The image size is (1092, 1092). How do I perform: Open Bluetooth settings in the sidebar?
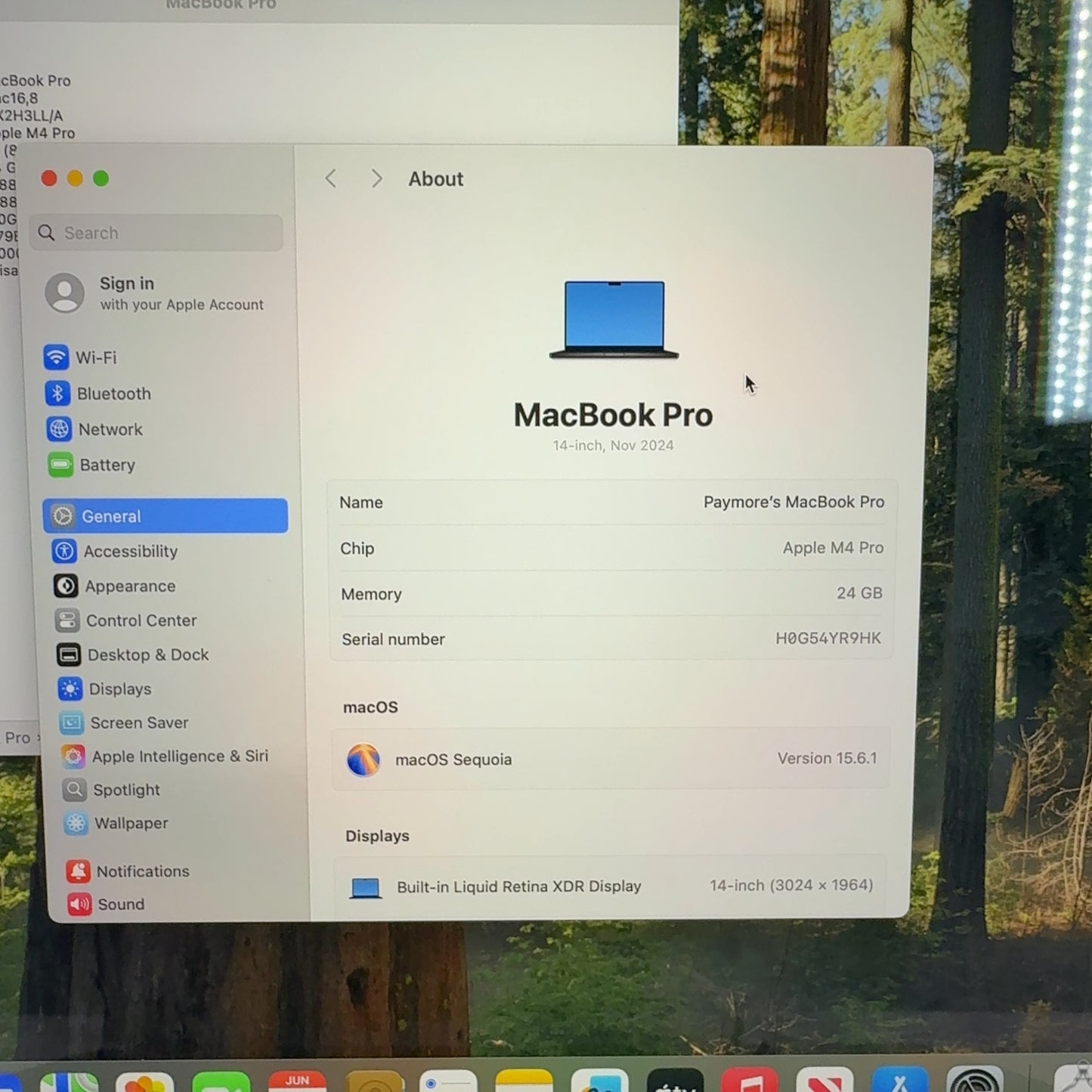(x=98, y=394)
